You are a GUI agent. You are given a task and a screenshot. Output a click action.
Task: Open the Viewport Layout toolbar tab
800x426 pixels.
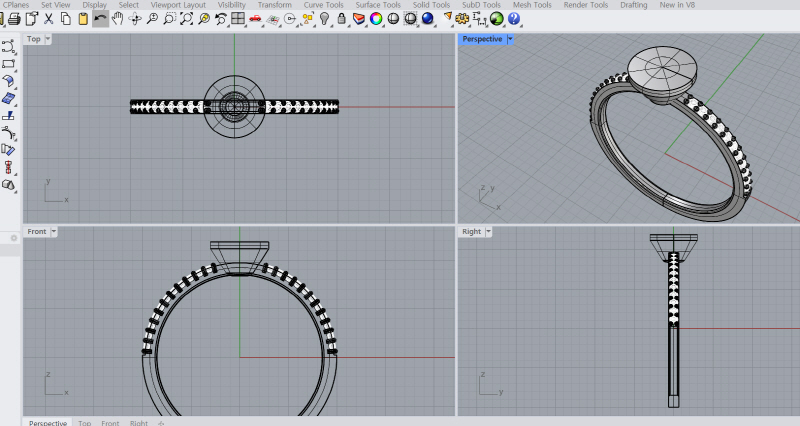[x=178, y=5]
